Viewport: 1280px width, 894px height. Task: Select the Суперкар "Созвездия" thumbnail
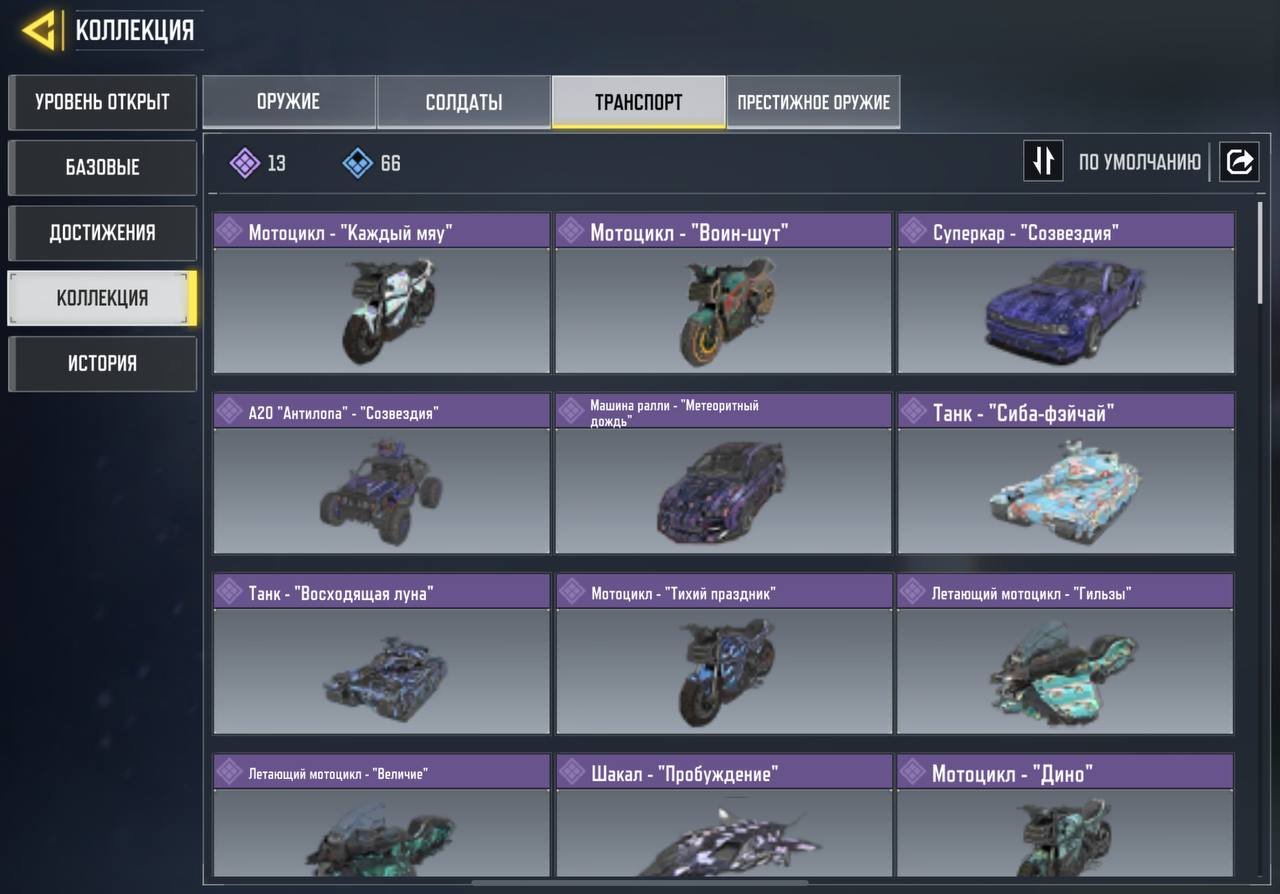coord(1066,310)
